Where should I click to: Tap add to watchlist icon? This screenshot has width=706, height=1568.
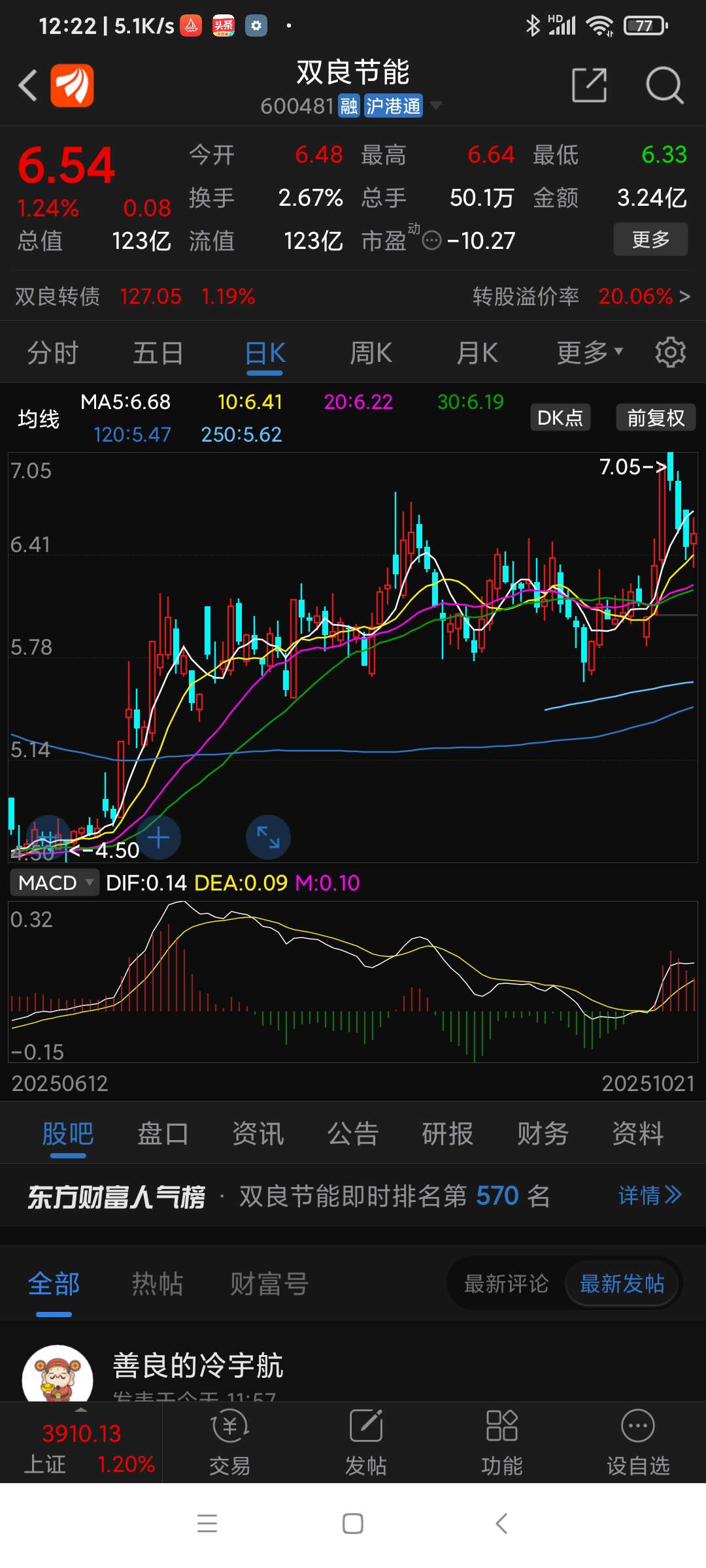click(638, 1425)
